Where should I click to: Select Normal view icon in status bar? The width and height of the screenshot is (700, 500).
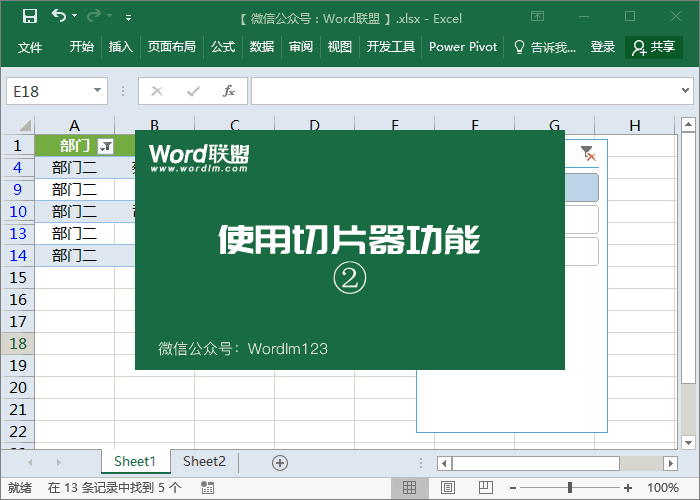coord(409,488)
